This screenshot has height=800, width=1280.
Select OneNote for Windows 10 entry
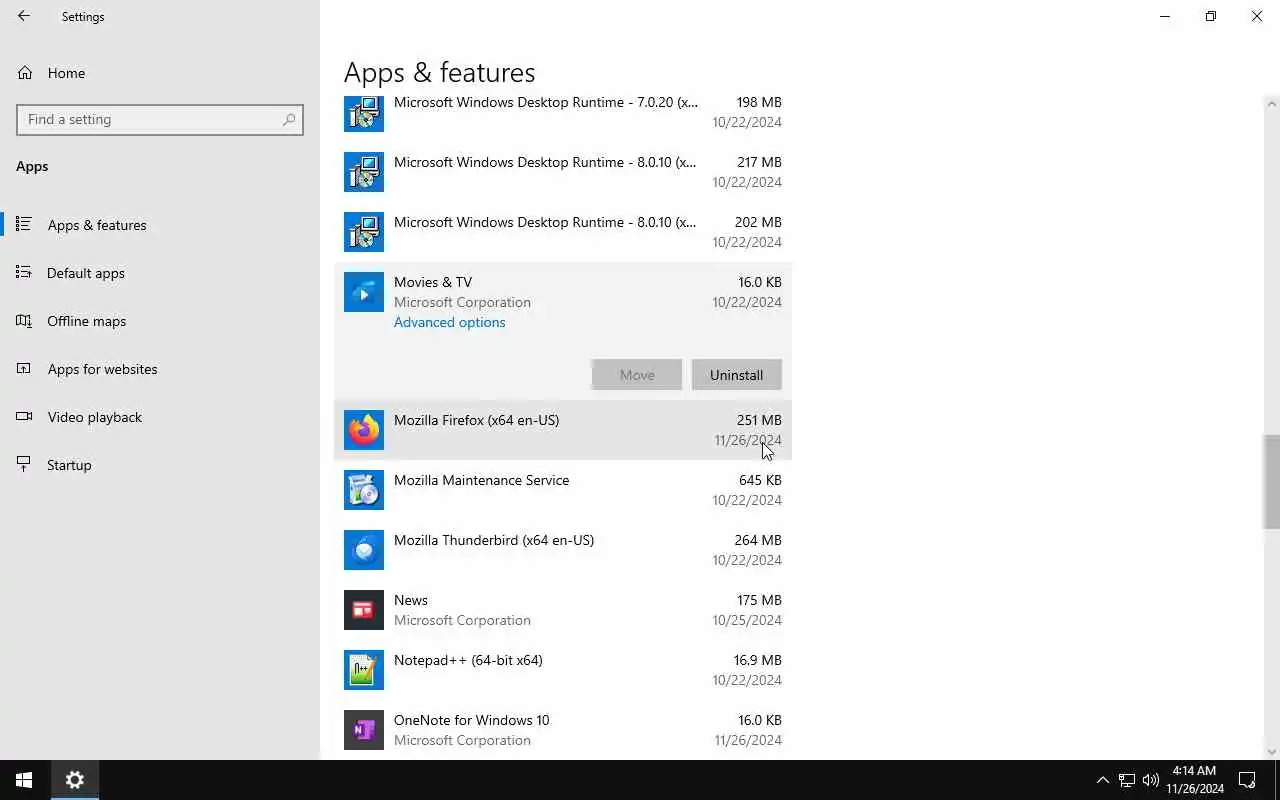coord(563,730)
